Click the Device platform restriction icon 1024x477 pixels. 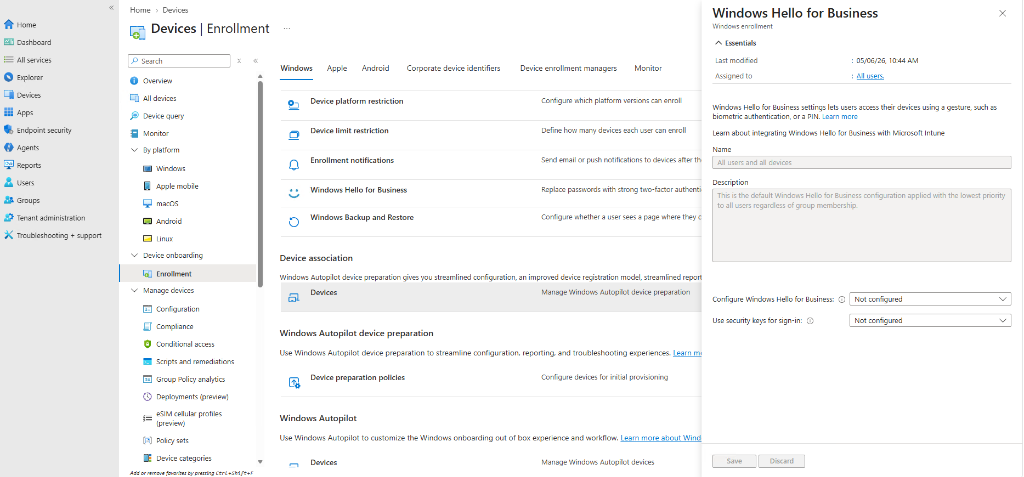point(294,105)
